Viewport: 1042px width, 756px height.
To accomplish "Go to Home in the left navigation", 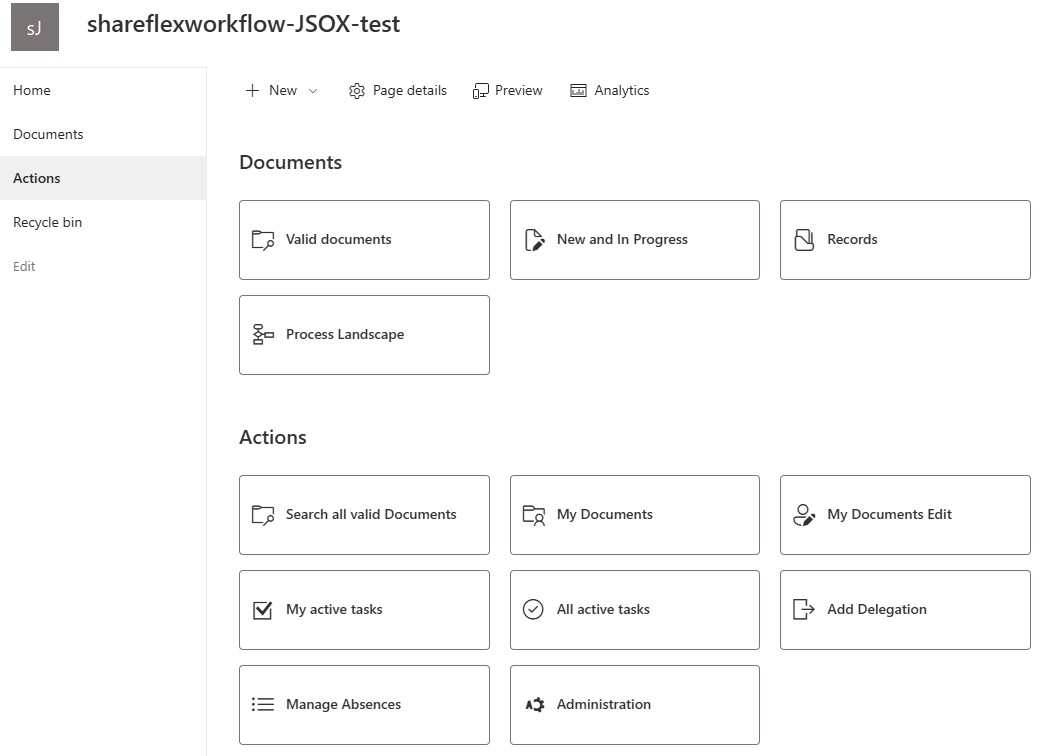I will [32, 90].
